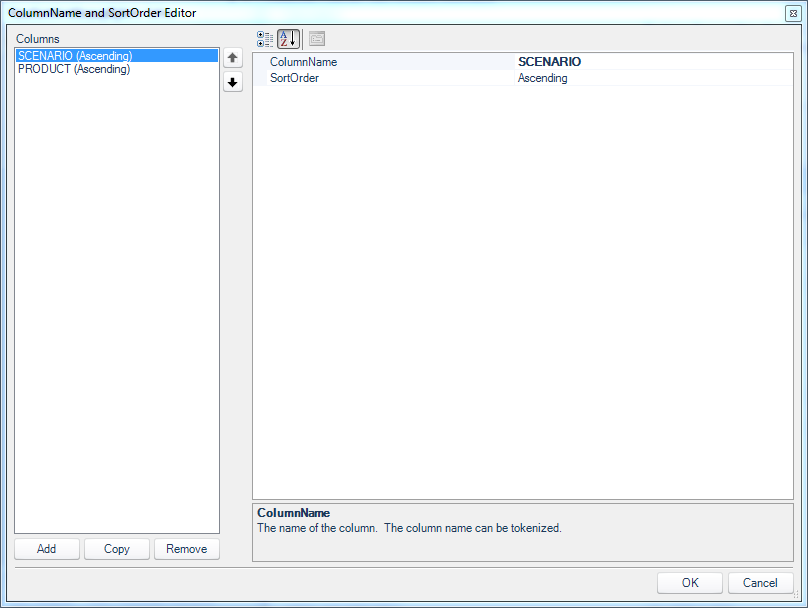This screenshot has height=608, width=808.
Task: Click empty area of Columns list box
Action: [116, 304]
